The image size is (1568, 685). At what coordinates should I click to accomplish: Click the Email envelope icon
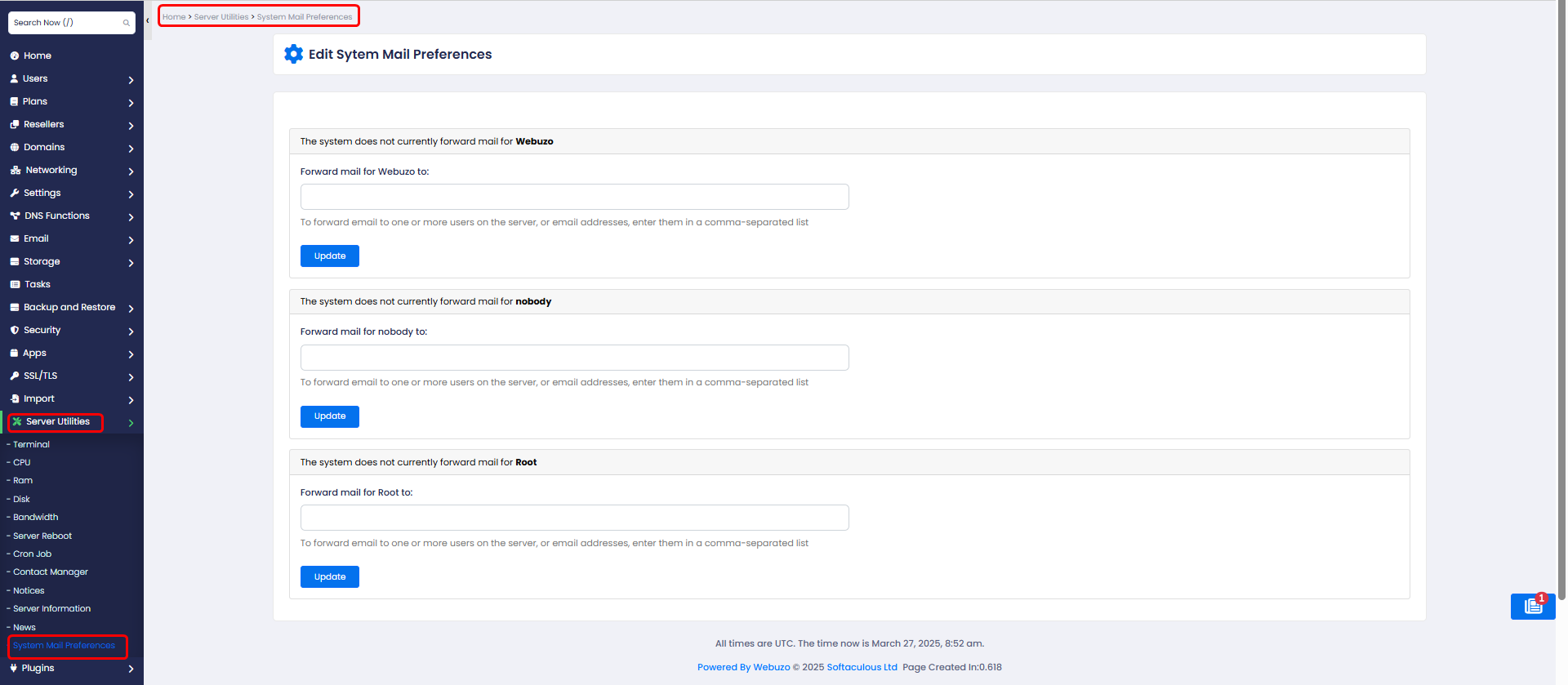[x=15, y=239]
